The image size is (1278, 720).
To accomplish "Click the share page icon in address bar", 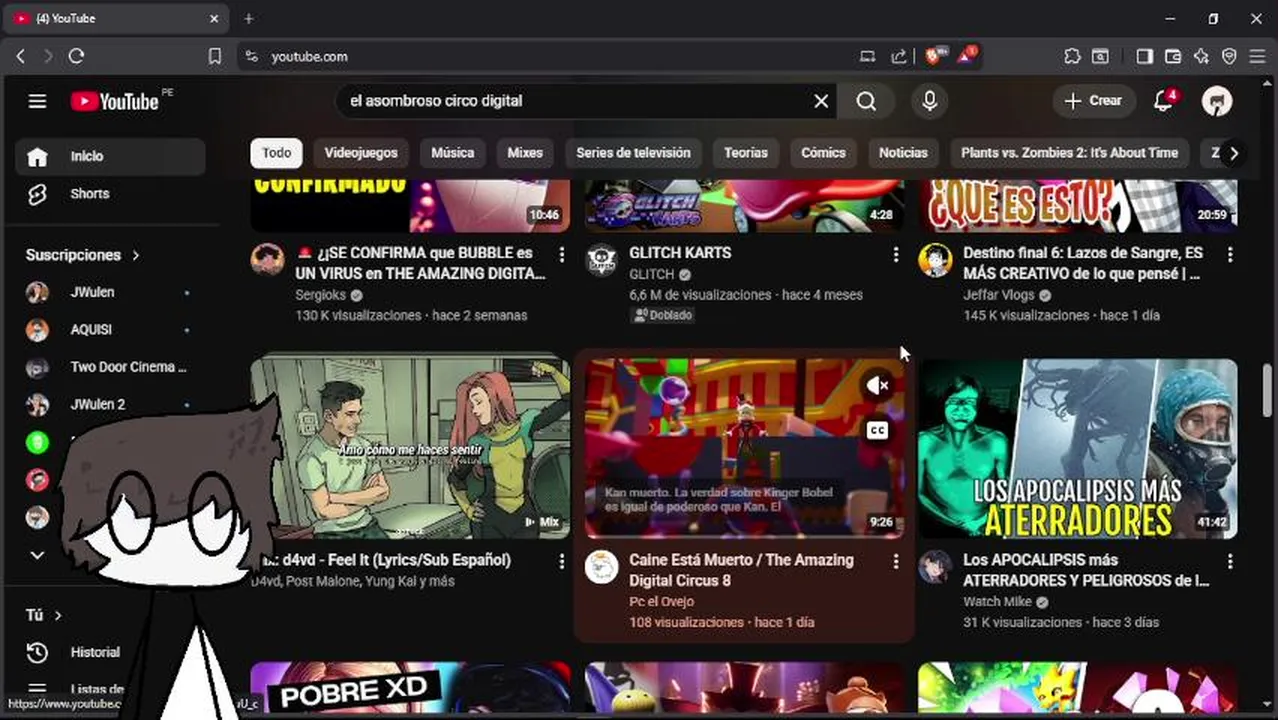I will pos(899,57).
